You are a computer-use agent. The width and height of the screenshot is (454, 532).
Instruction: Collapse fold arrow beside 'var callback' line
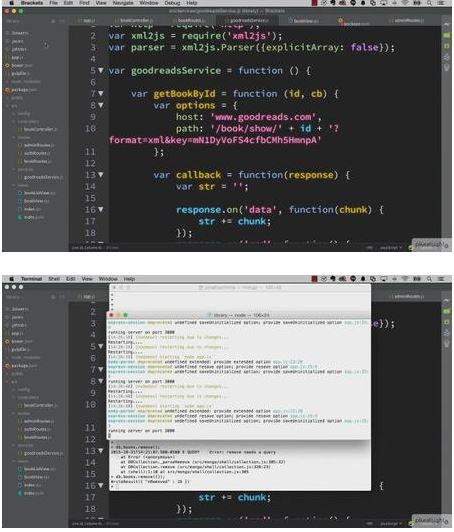[100, 175]
